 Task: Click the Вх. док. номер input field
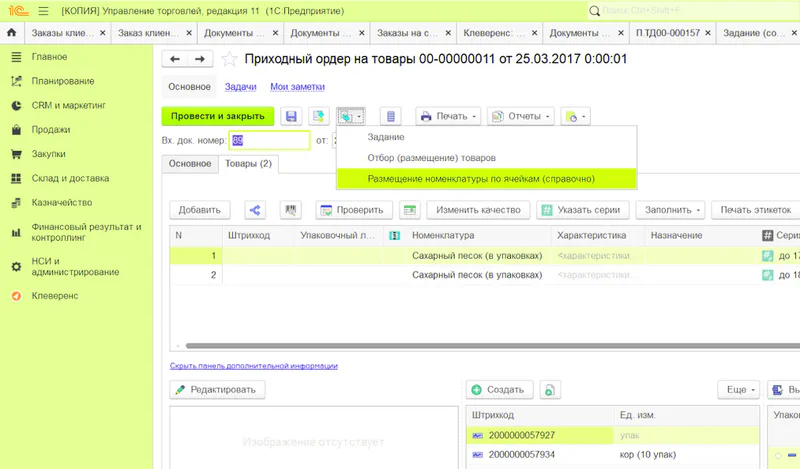click(x=268, y=140)
